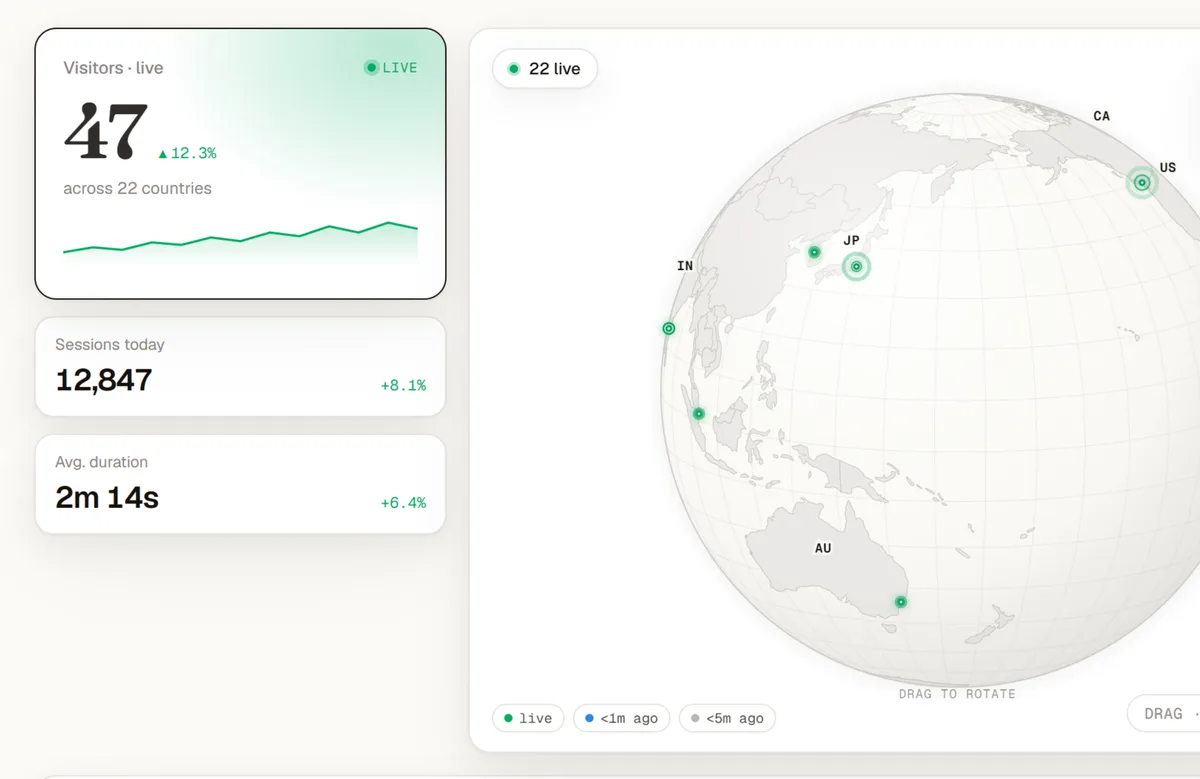Click the AU label on the globe
1200x779 pixels.
[823, 548]
